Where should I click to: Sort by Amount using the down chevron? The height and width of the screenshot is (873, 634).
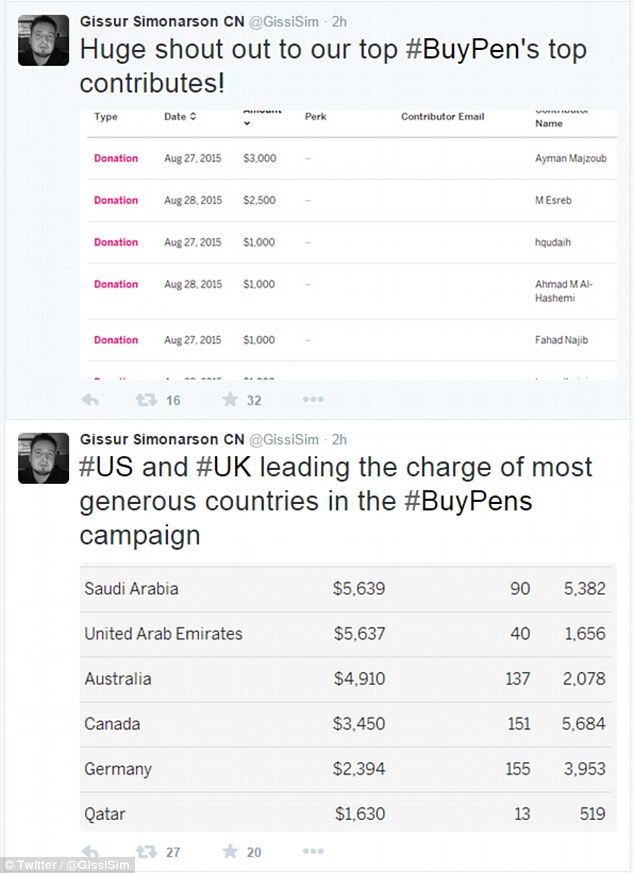247,124
